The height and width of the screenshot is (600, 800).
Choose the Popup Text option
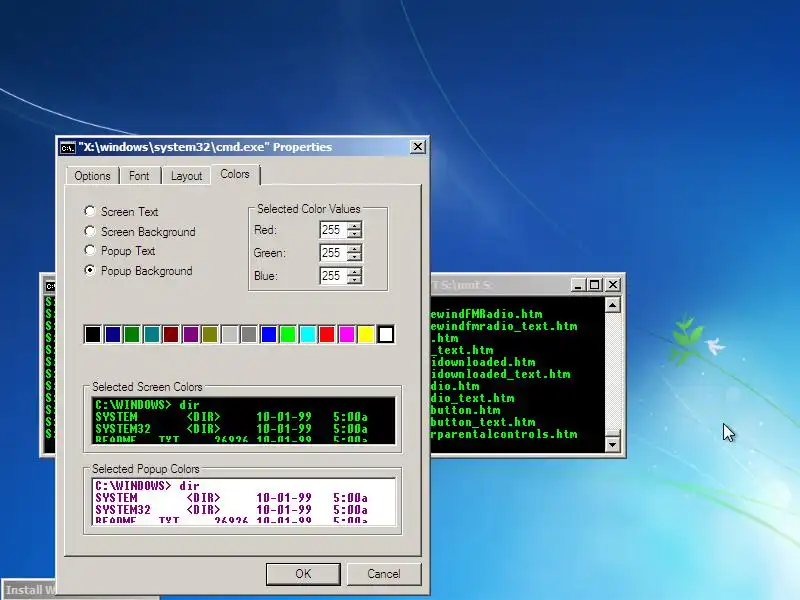90,250
